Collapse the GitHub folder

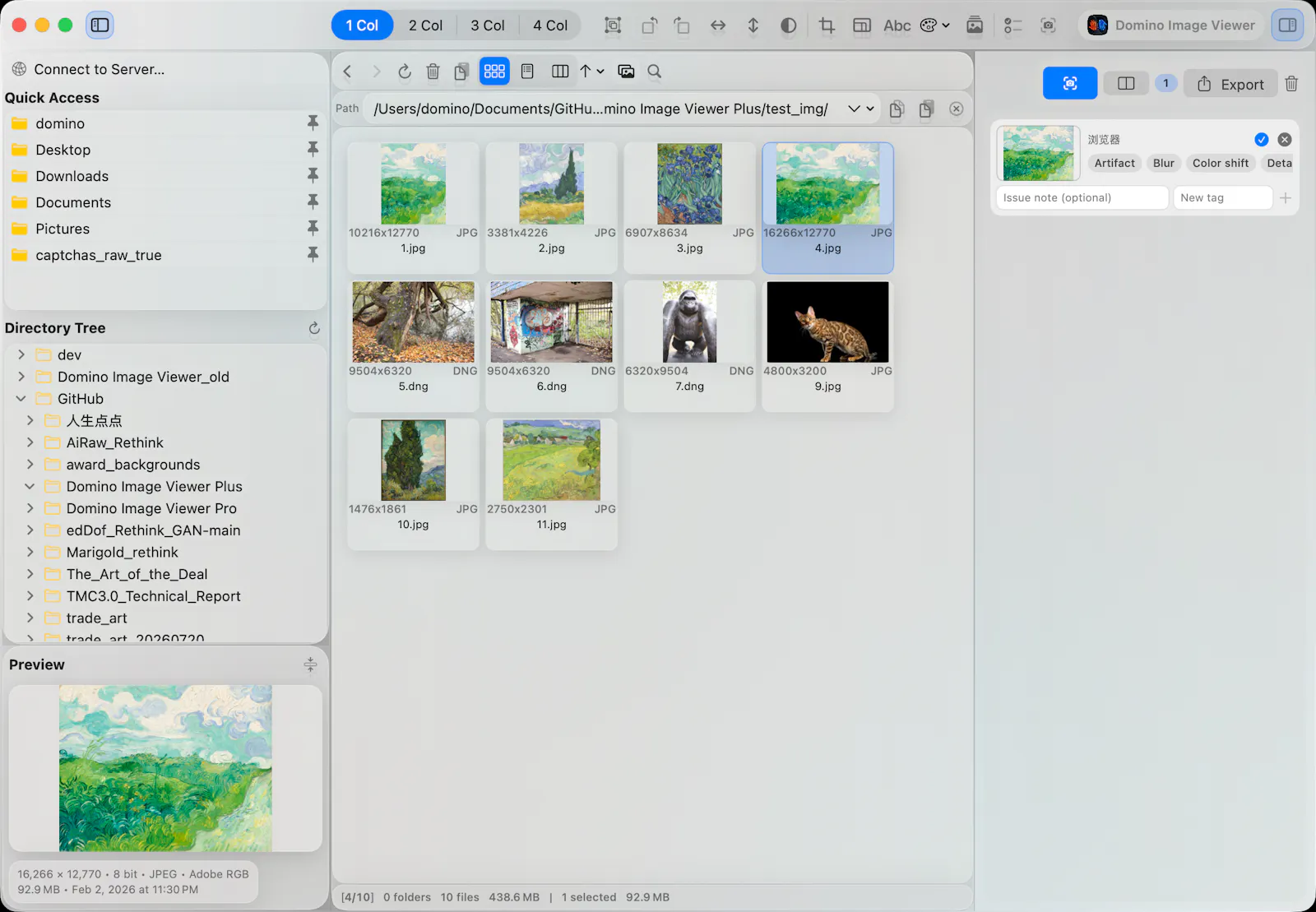[21, 399]
